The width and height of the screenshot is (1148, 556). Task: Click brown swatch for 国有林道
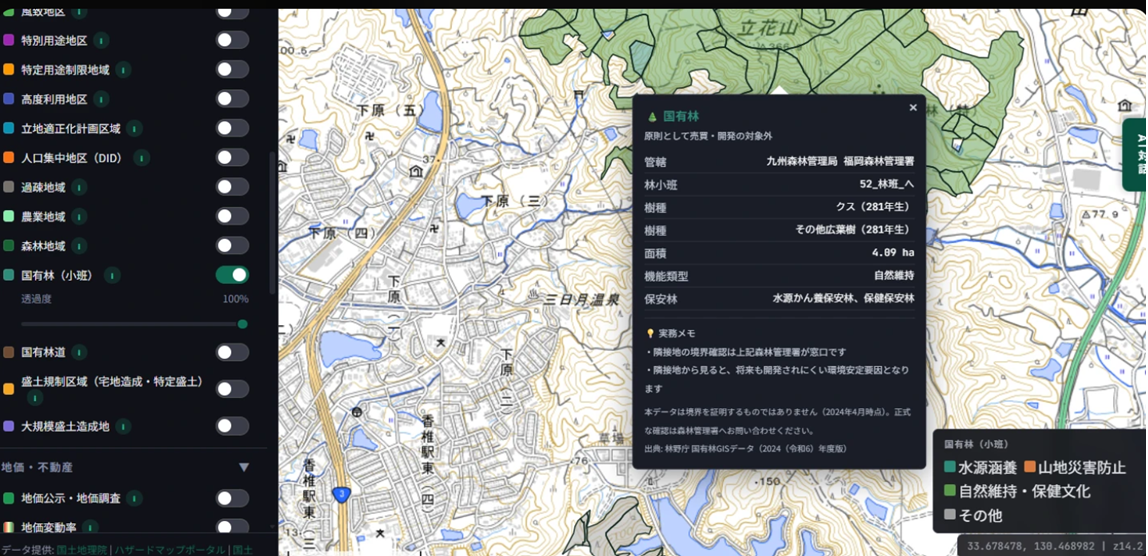tap(9, 352)
